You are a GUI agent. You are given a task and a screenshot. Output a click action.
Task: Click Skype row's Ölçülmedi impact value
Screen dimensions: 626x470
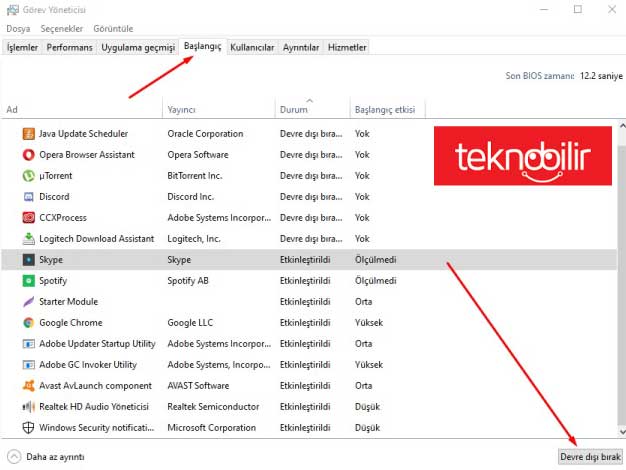(x=375, y=260)
